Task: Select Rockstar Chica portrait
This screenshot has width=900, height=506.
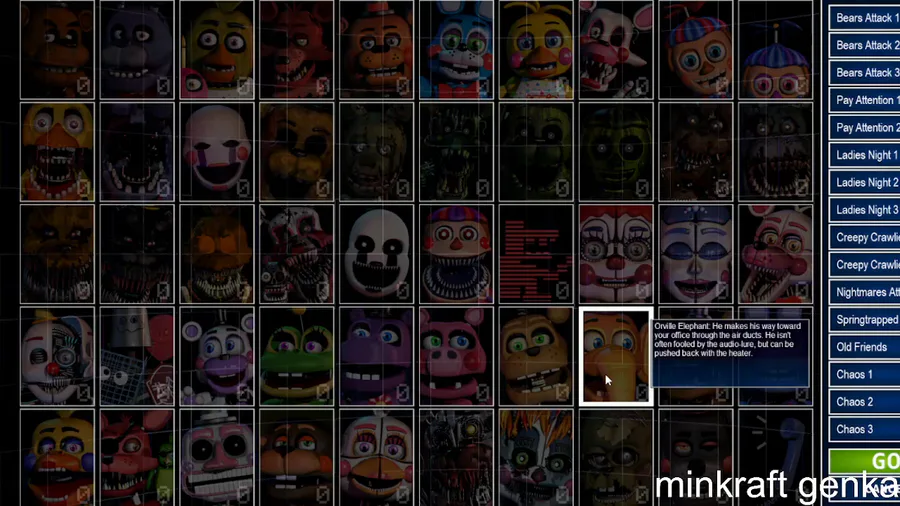Action: (57, 458)
